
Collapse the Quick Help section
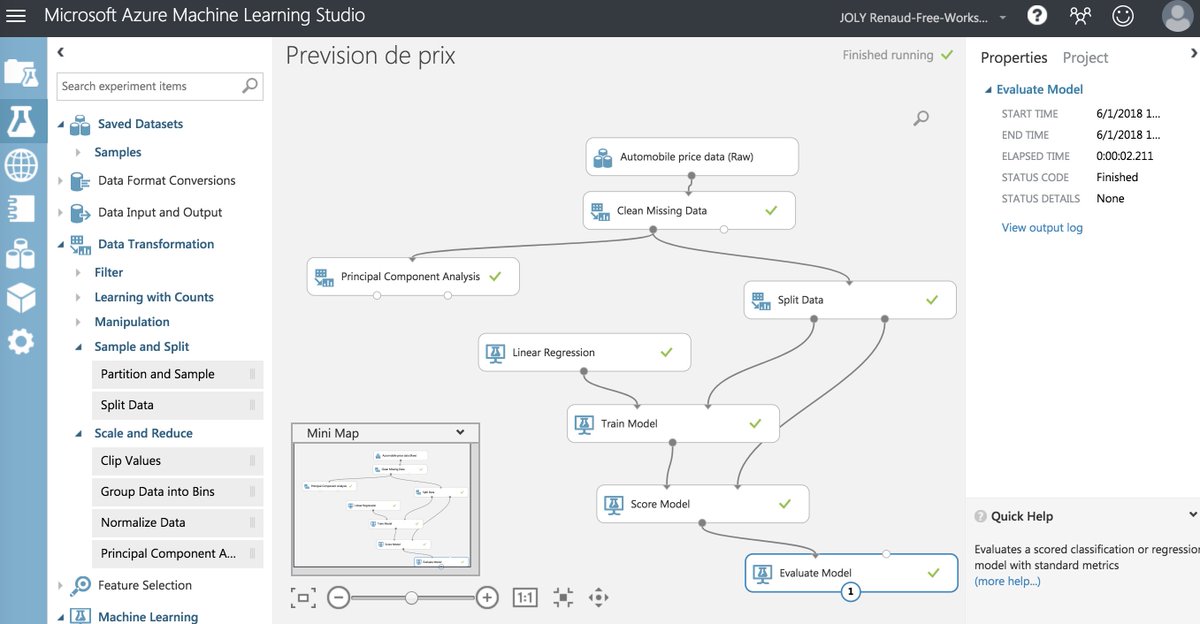(x=1192, y=515)
